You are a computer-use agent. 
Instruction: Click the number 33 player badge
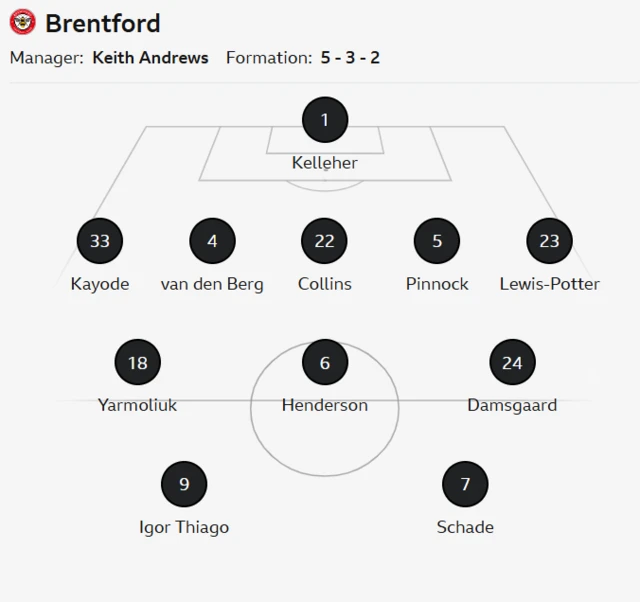(100, 241)
